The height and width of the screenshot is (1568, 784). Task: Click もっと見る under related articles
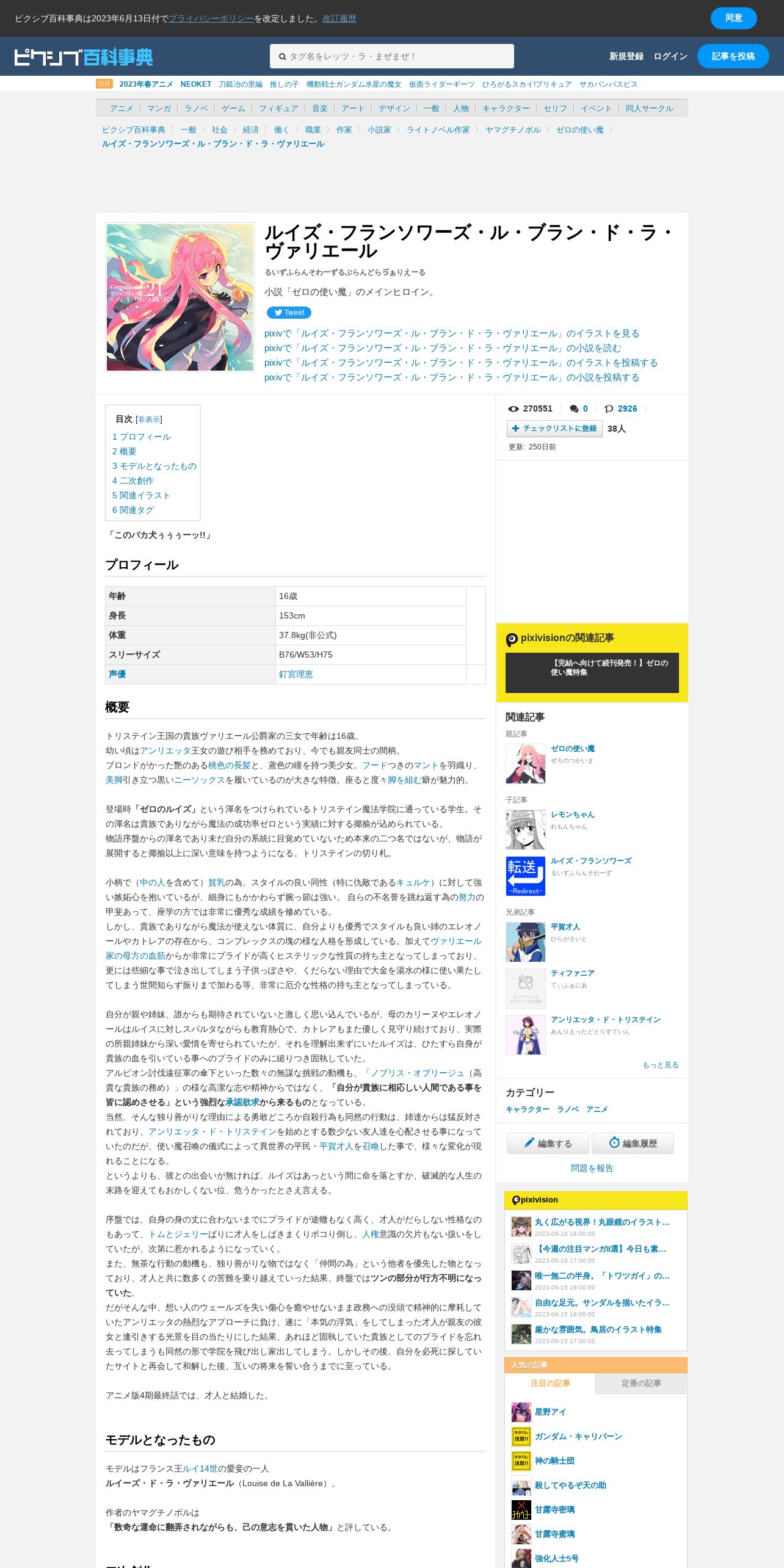coord(660,1065)
